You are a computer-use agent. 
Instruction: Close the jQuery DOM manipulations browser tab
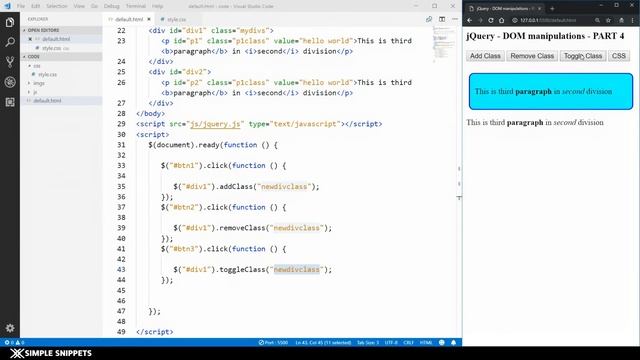tap(540, 8)
